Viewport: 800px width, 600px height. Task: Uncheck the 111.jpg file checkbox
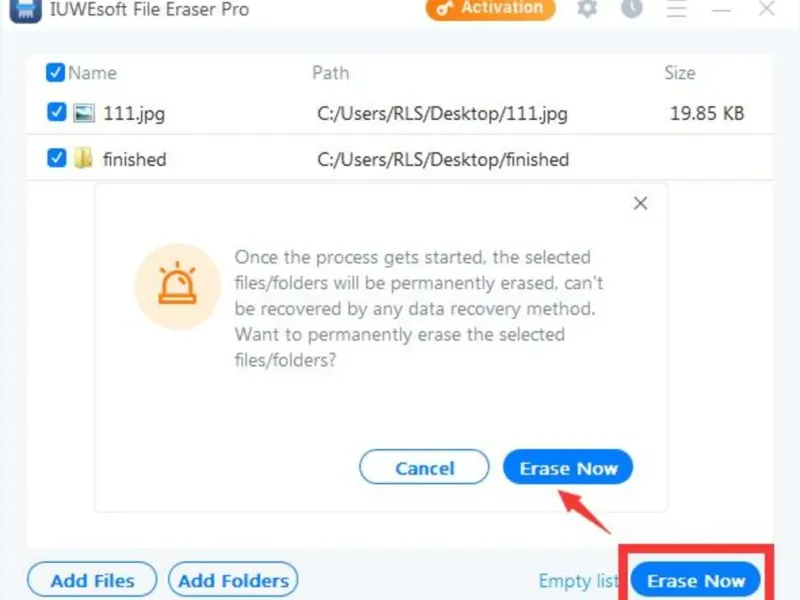click(x=56, y=112)
